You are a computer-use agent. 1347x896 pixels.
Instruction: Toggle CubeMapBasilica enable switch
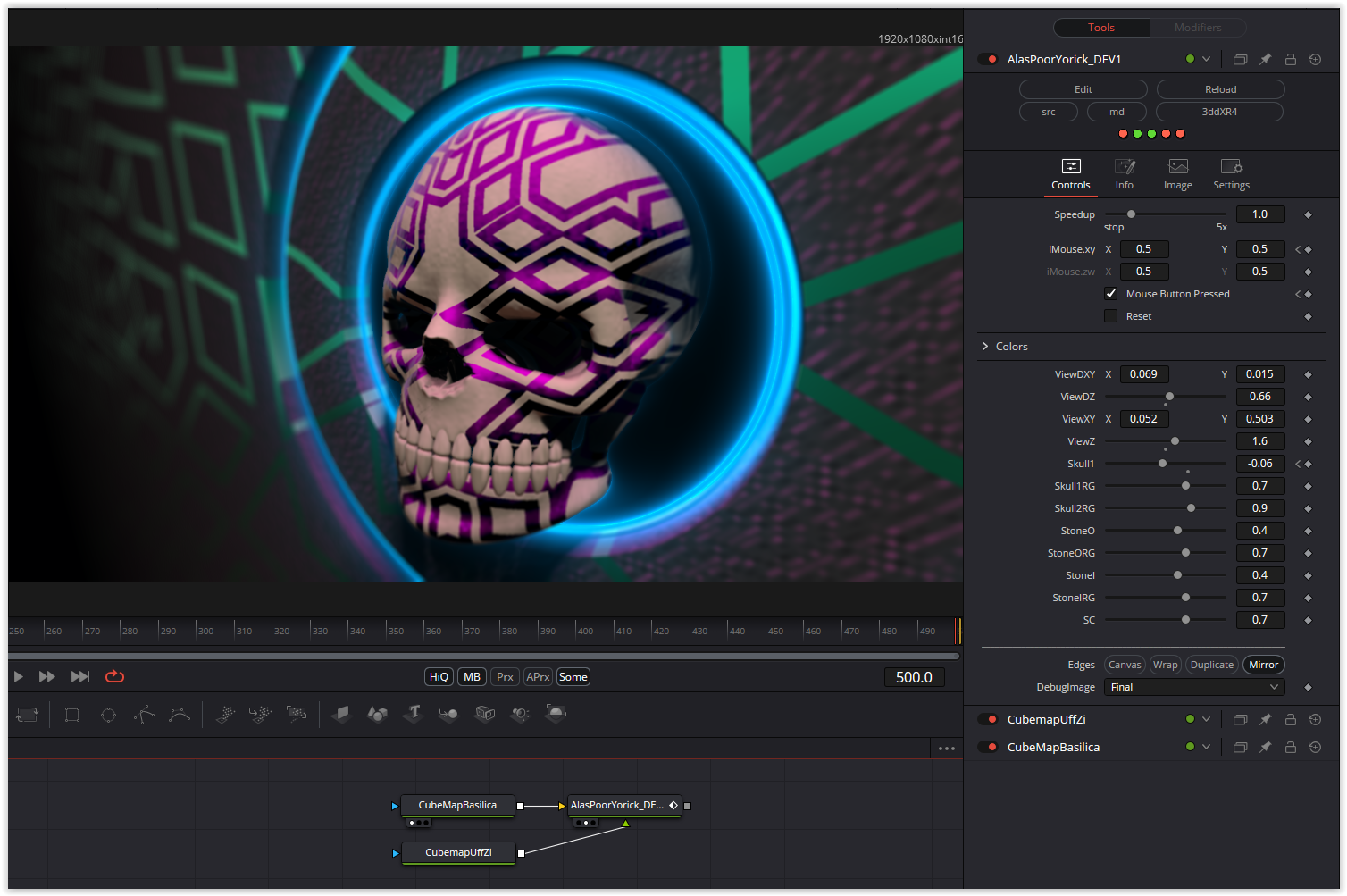tap(988, 747)
